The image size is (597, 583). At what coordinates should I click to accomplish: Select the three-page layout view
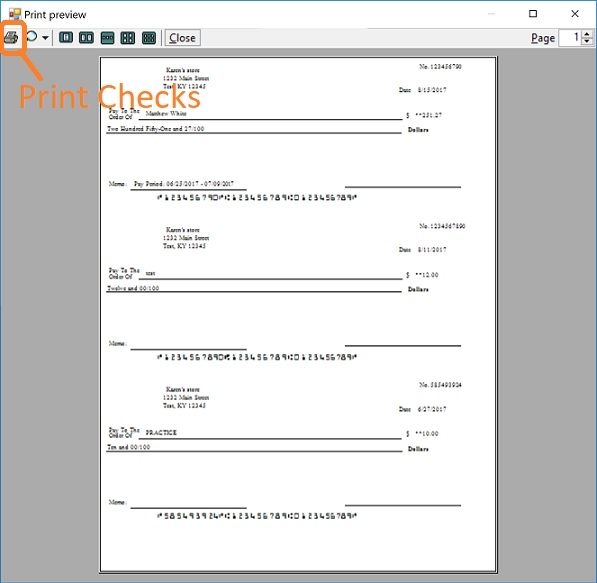[107, 37]
